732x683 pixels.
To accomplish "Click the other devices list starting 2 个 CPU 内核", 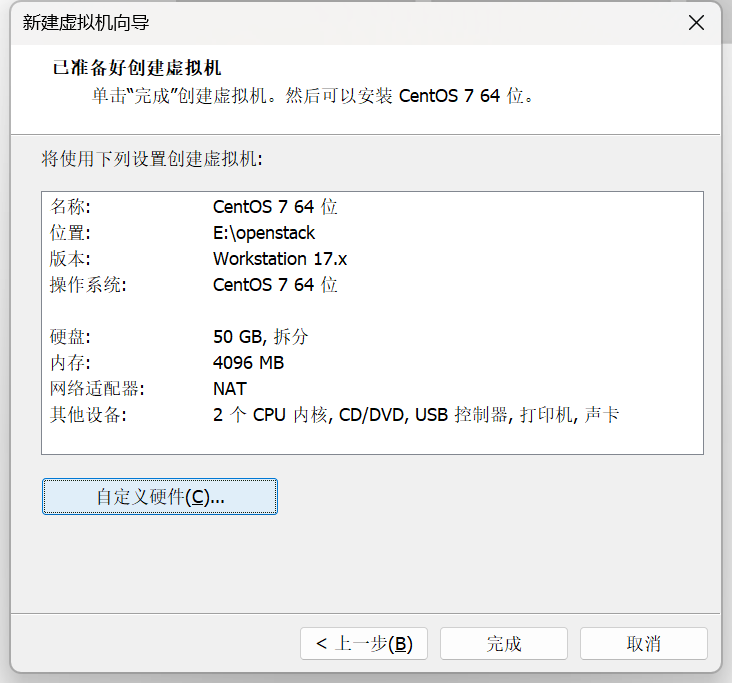I will coord(416,415).
